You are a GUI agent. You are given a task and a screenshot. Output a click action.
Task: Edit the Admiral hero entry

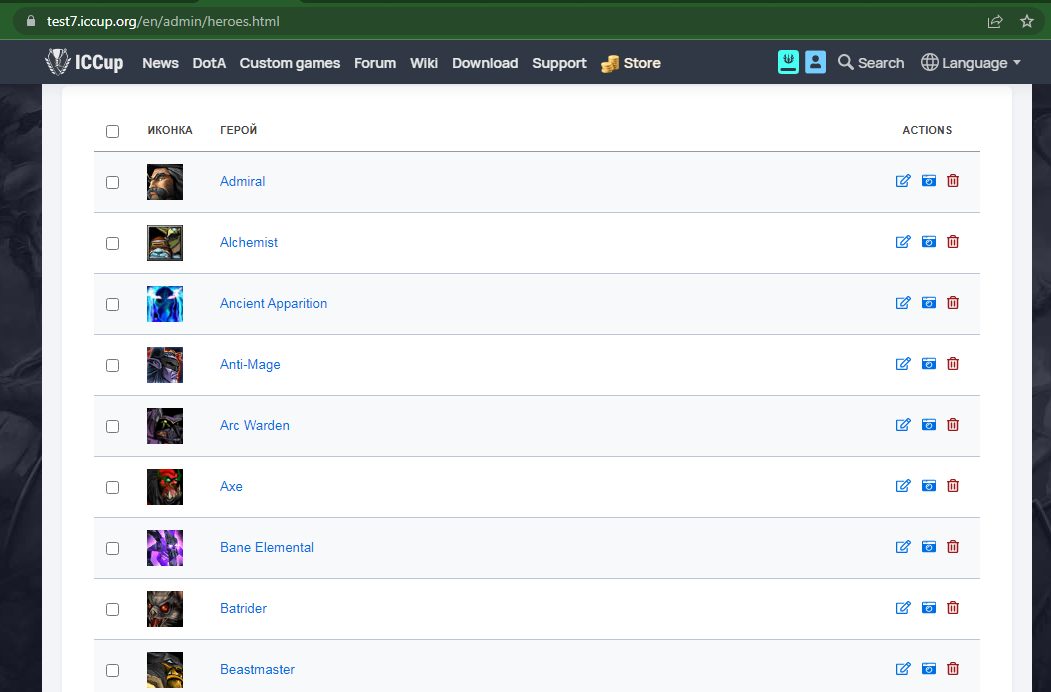pyautogui.click(x=903, y=181)
